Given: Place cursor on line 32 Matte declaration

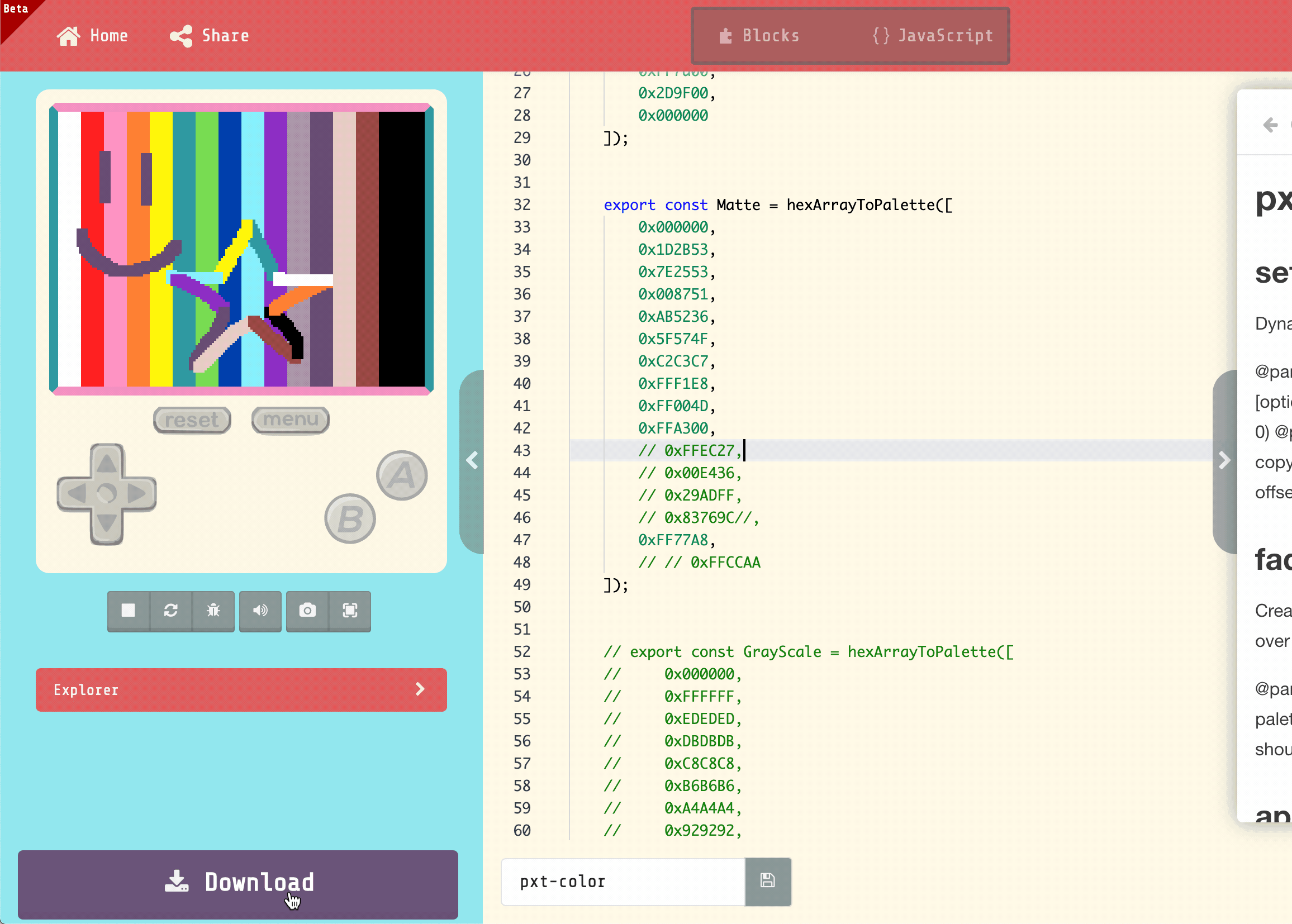Looking at the screenshot, I should click(778, 205).
